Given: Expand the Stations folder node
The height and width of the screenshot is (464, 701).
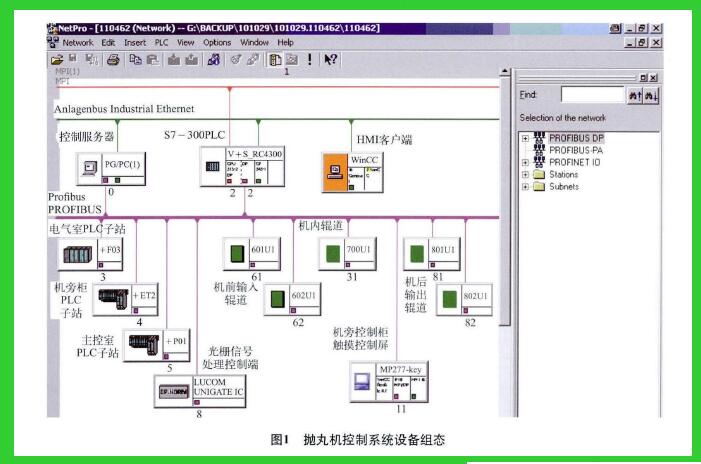Looking at the screenshot, I should pyautogui.click(x=525, y=175).
